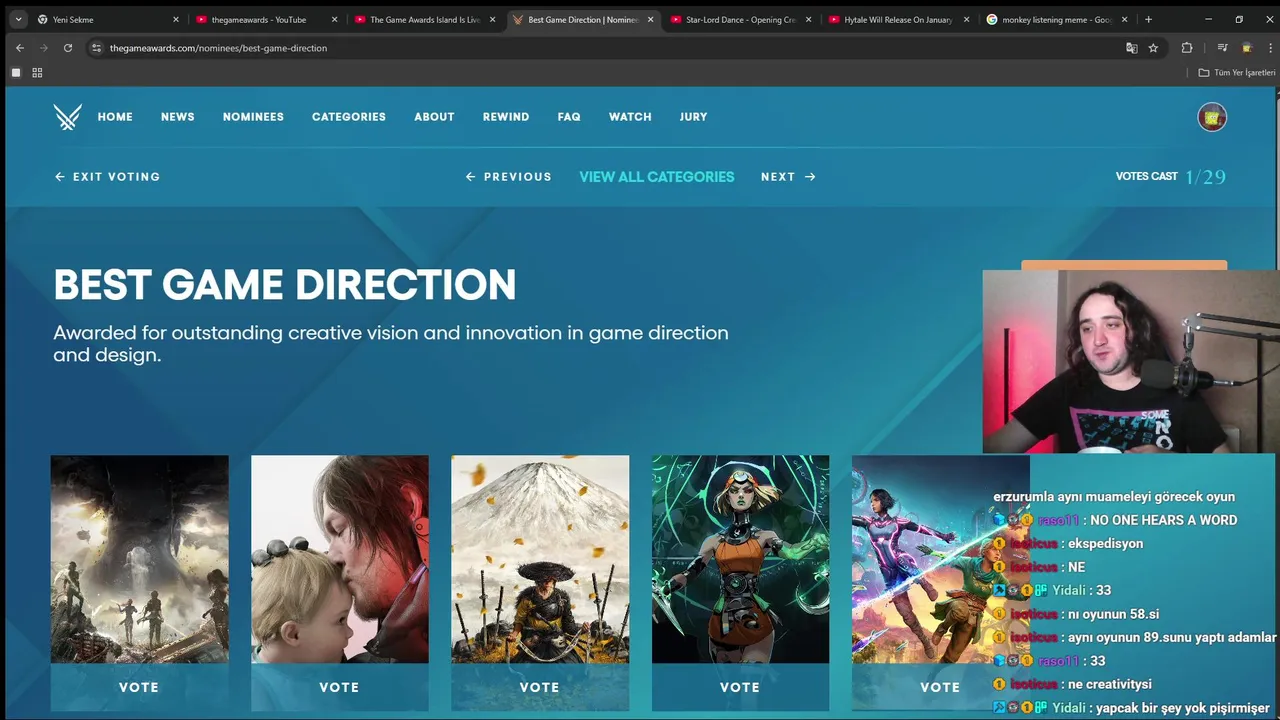Viewport: 1280px width, 720px height.
Task: Vote for the nominee with man kissing baby
Action: 339,688
